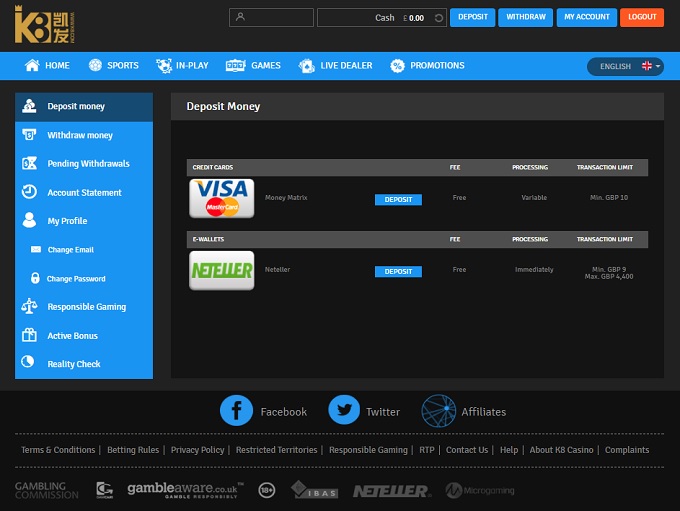This screenshot has width=680, height=511.
Task: Refresh the cash balance icon
Action: 438,18
